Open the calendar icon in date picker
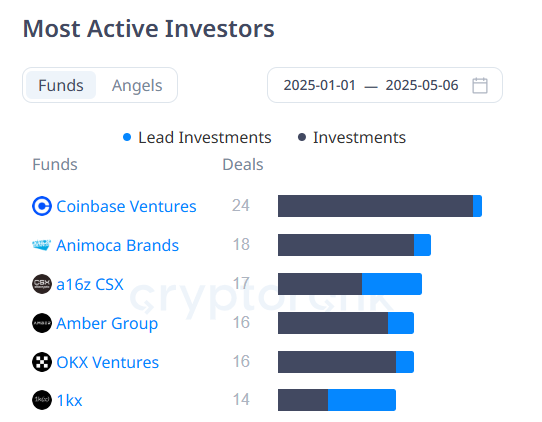Viewport: 542px width, 422px height. (x=480, y=85)
